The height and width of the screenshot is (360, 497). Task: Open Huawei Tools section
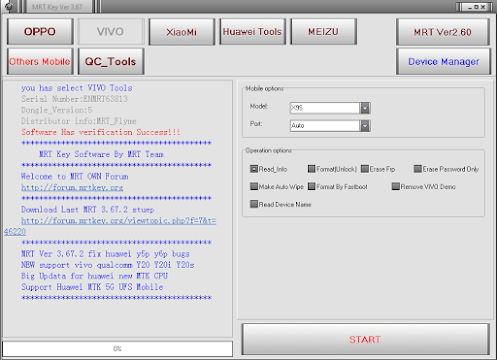pyautogui.click(x=252, y=32)
